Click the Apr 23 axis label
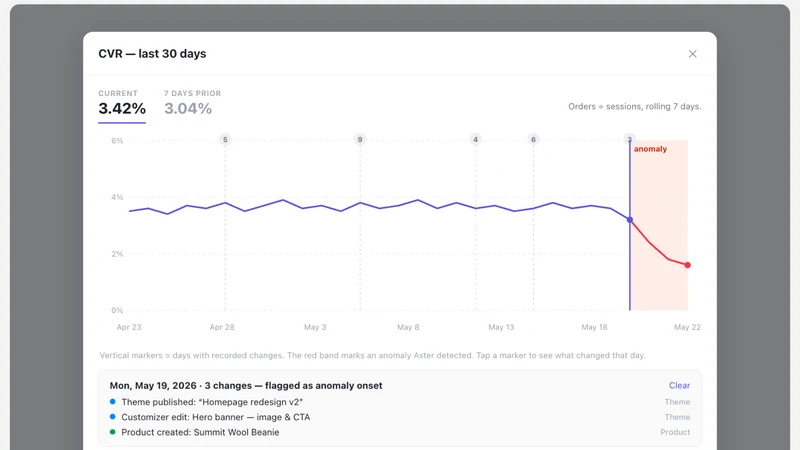 pos(129,327)
